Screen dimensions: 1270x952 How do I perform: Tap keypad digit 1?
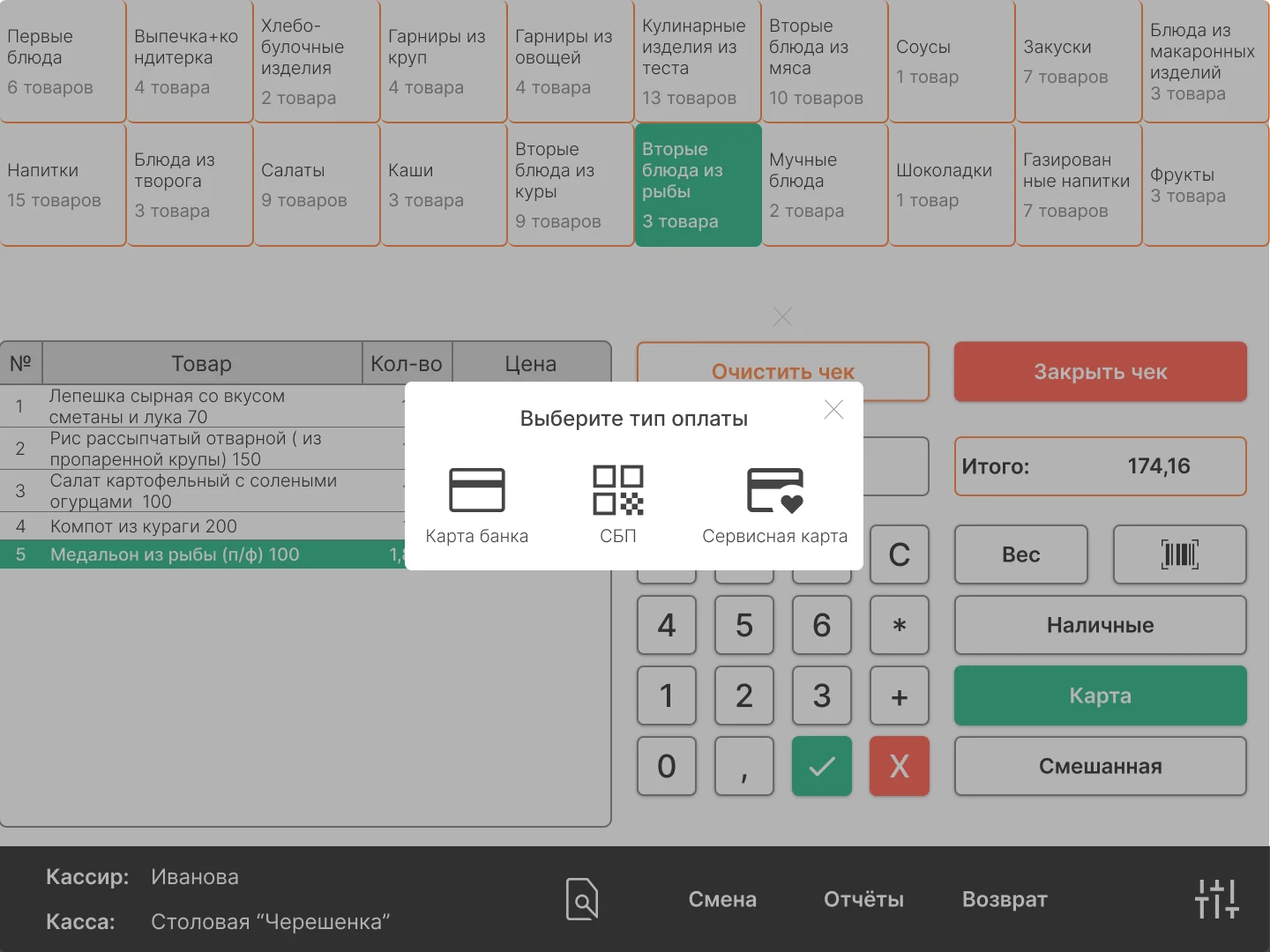pos(667,695)
